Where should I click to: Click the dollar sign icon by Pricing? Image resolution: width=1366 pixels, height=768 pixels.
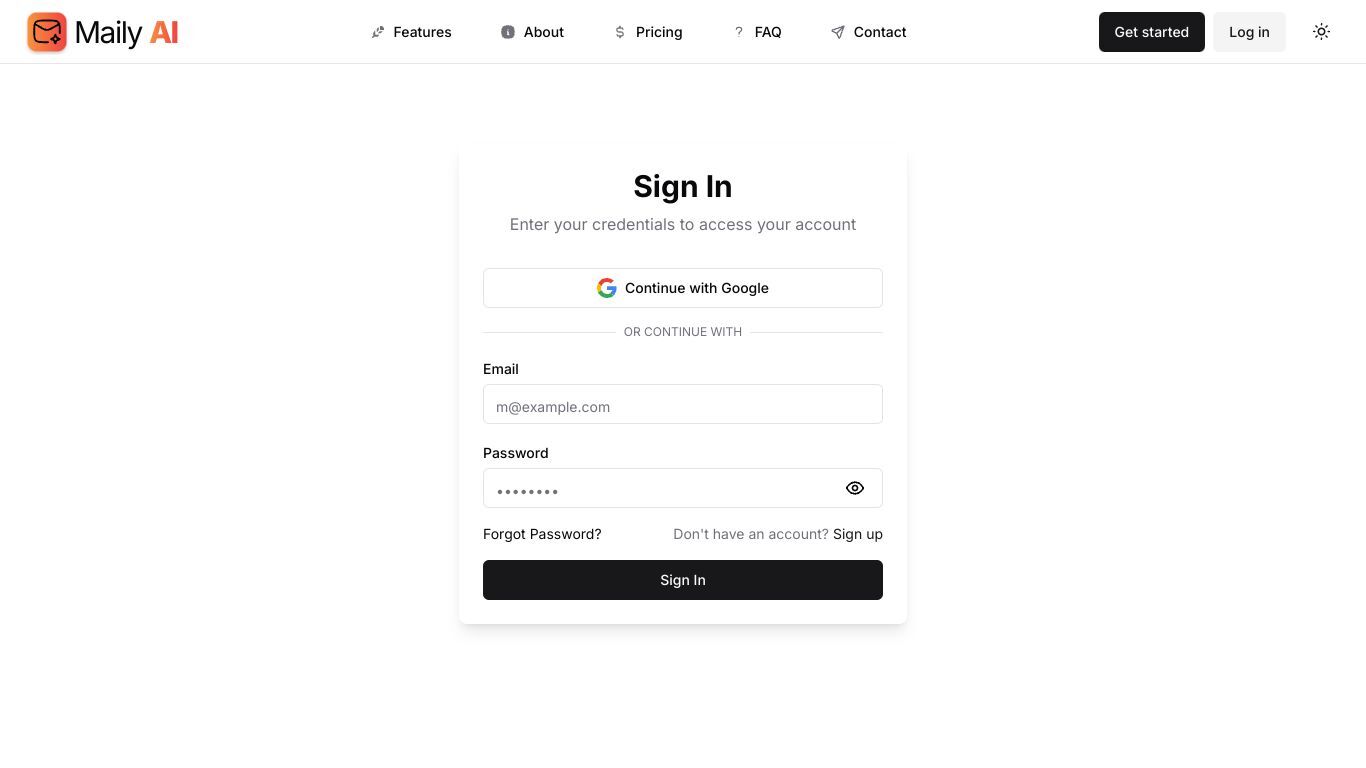click(x=620, y=32)
